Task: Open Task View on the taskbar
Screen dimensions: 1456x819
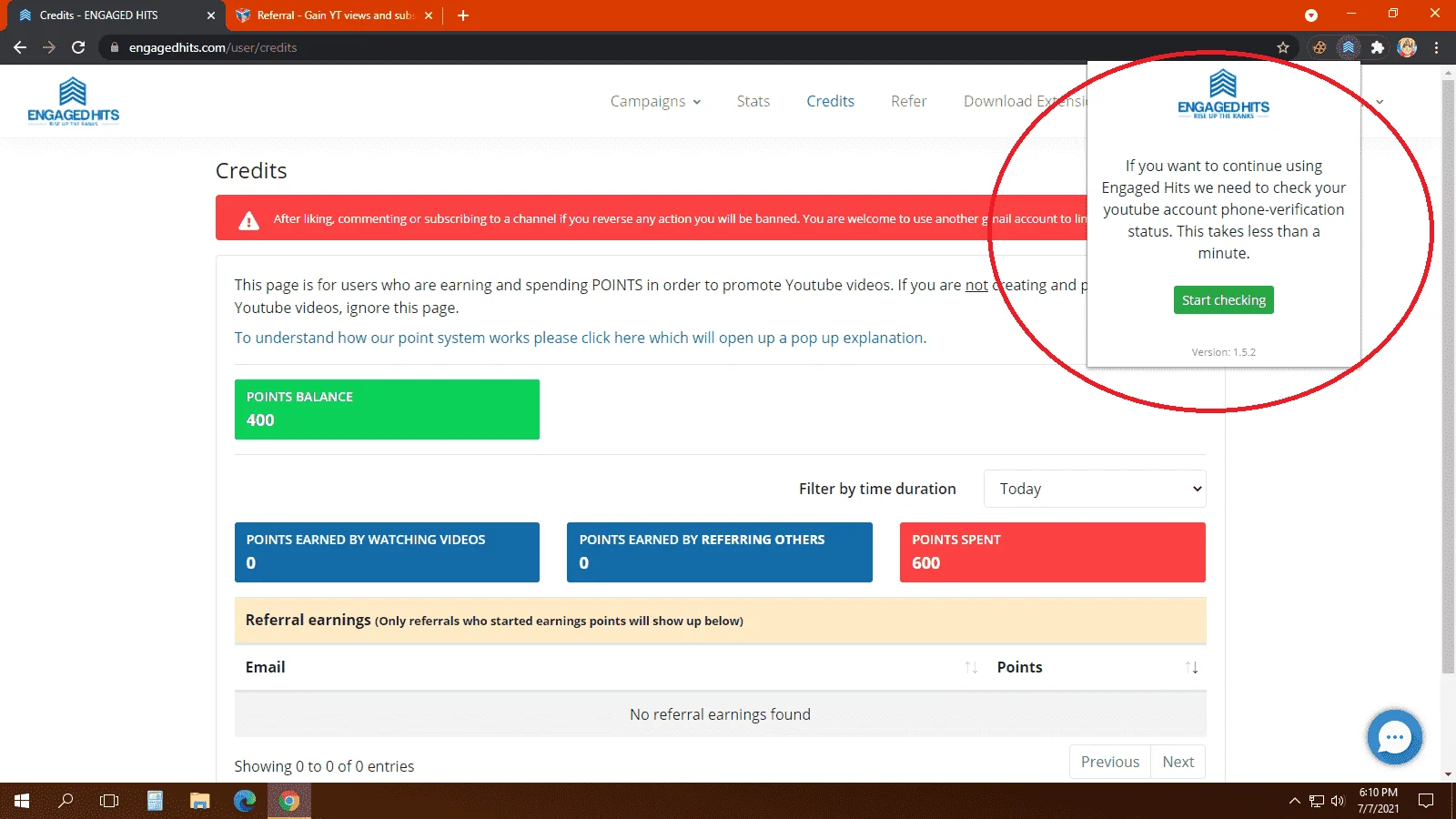Action: pyautogui.click(x=109, y=801)
